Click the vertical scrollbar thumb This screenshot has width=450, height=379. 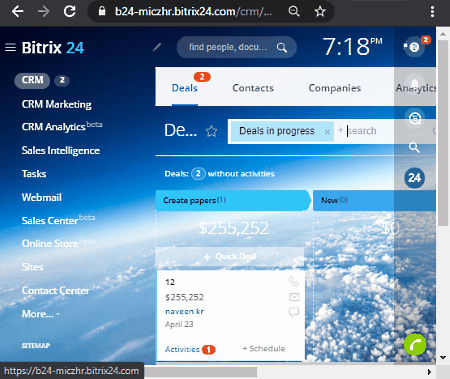point(443,133)
